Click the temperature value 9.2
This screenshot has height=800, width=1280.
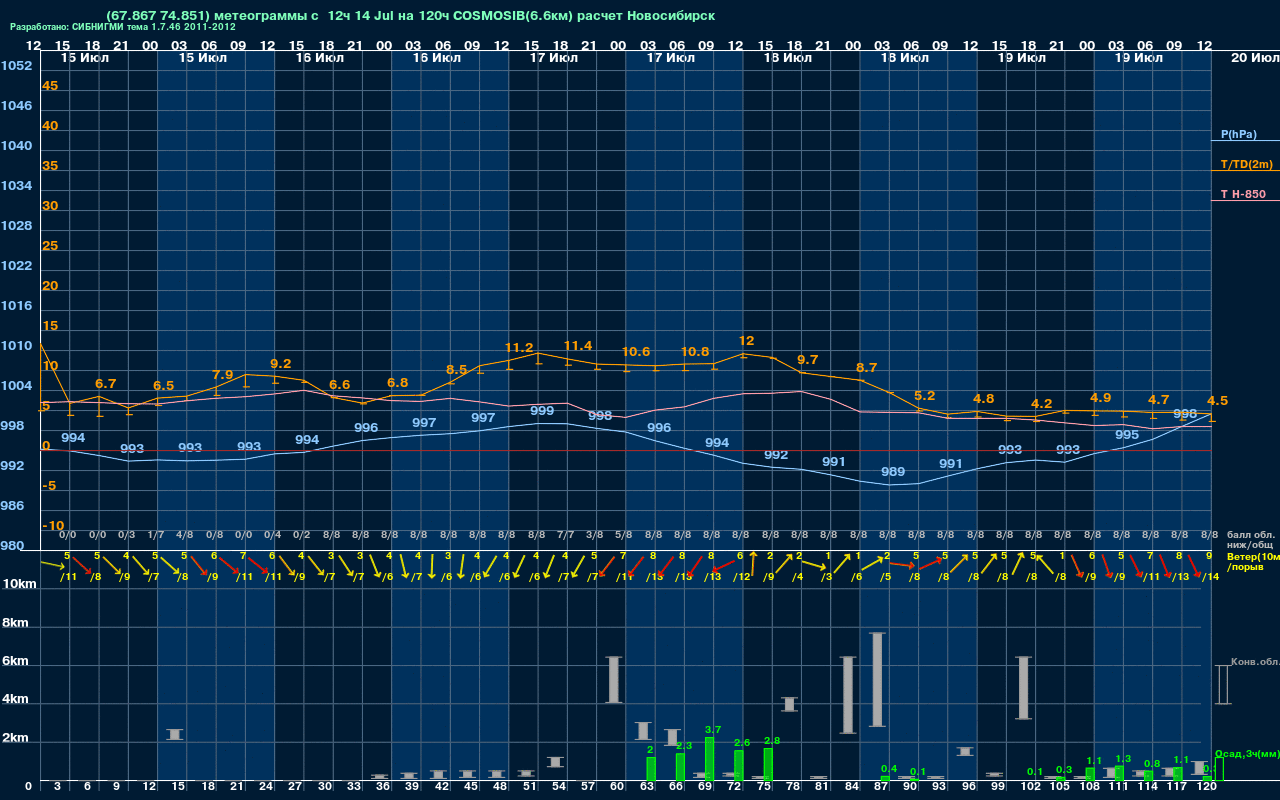pyautogui.click(x=281, y=364)
